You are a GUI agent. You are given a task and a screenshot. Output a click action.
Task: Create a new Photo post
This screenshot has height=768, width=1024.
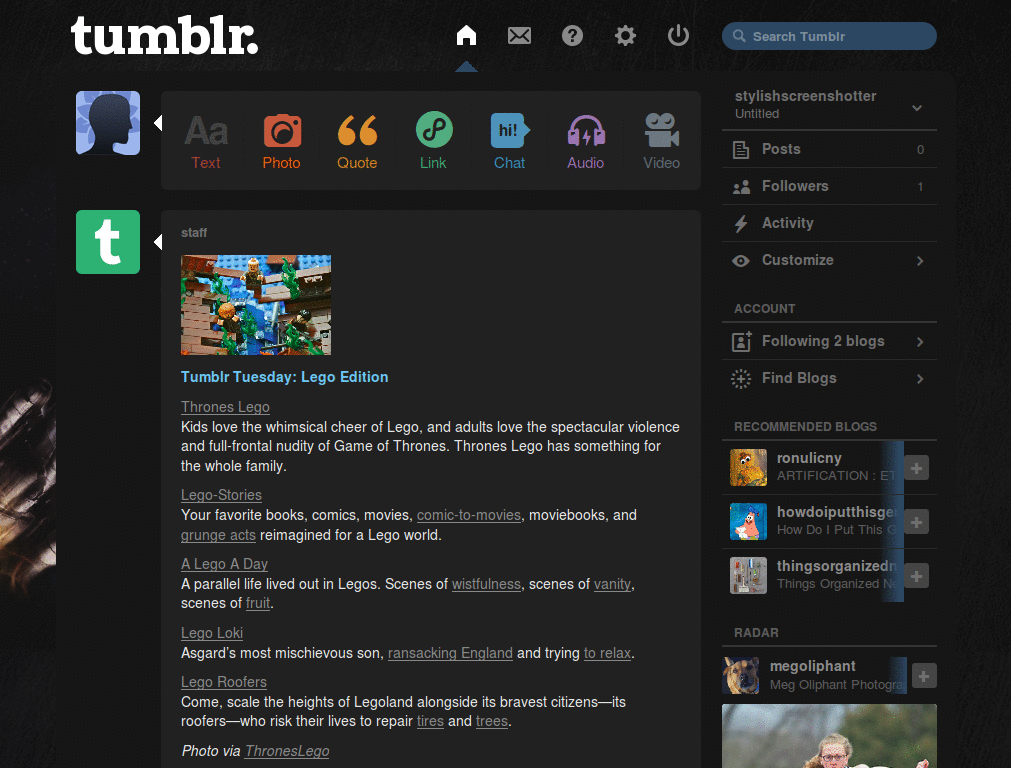pyautogui.click(x=281, y=142)
